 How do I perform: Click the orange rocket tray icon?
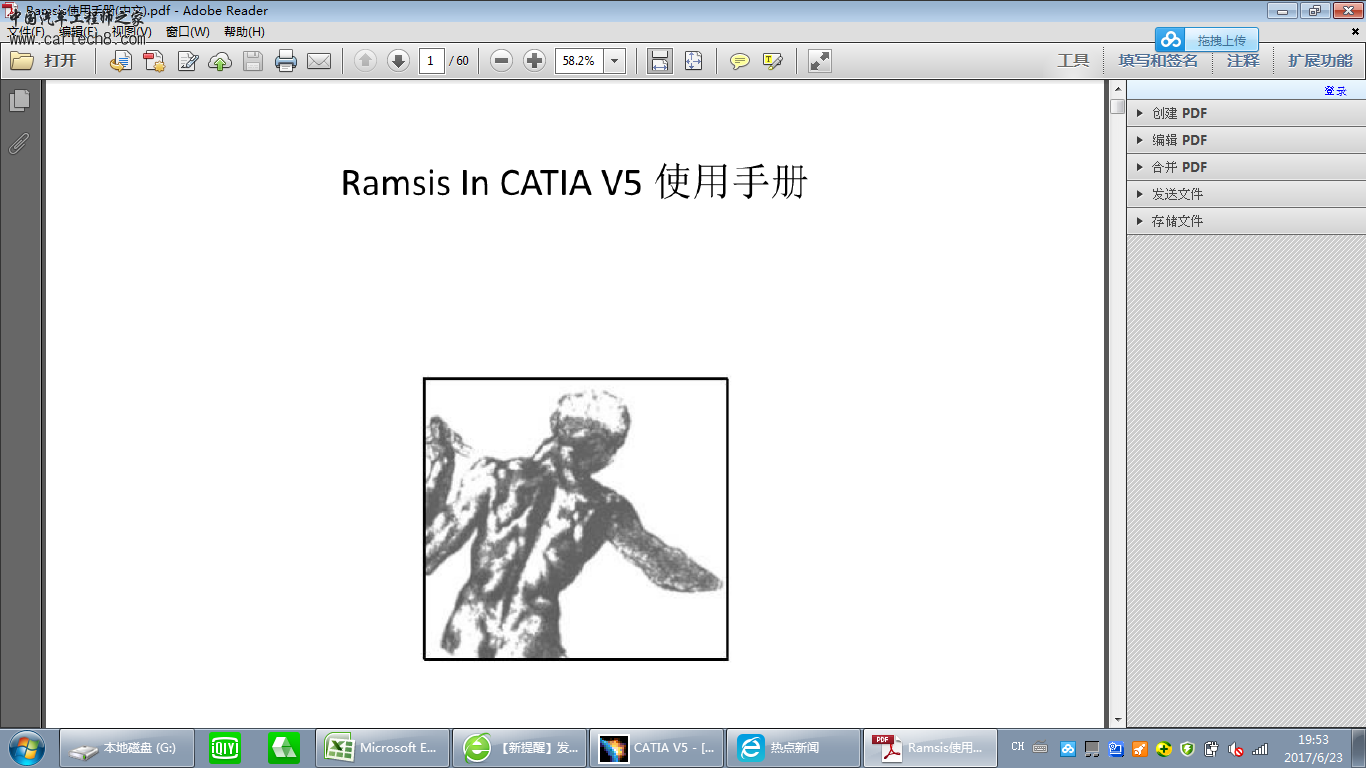(1139, 748)
